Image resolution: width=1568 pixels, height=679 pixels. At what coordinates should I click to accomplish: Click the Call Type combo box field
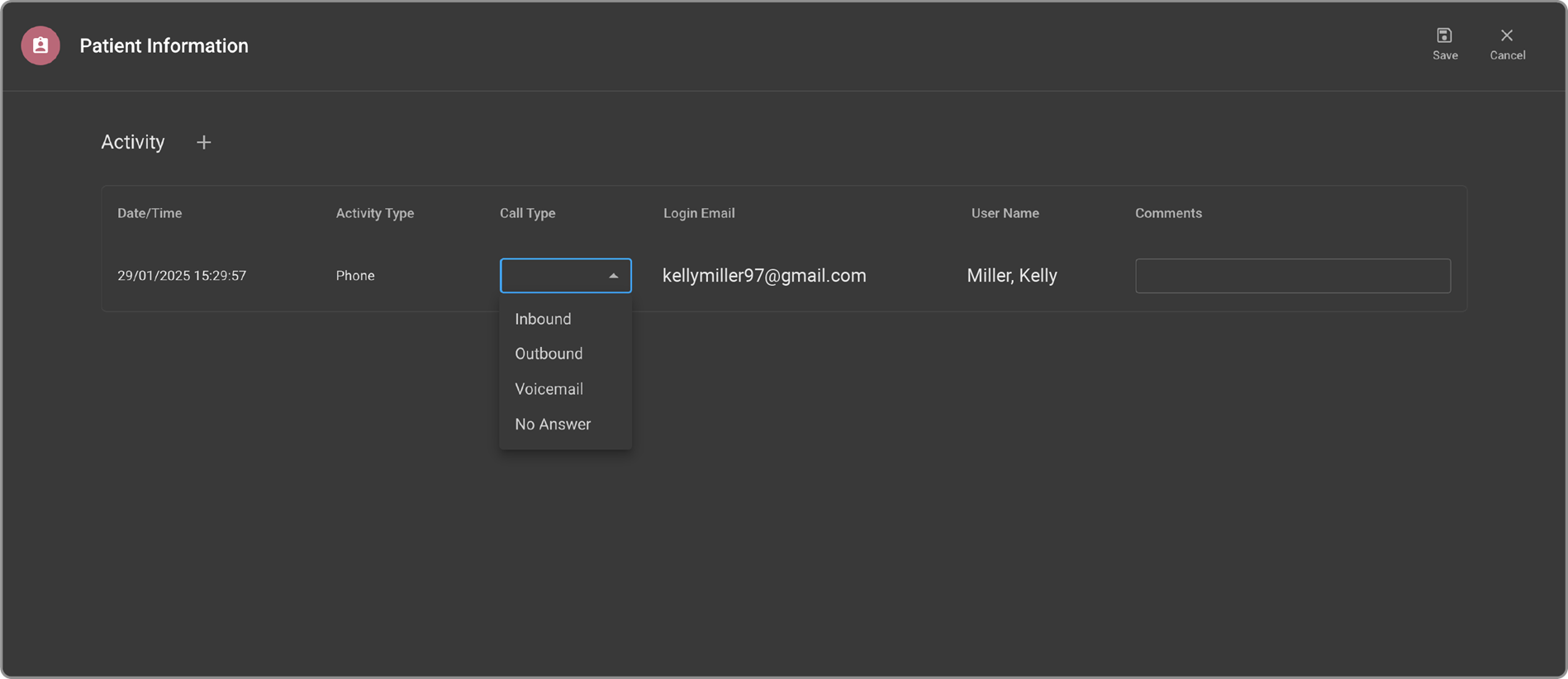coord(552,276)
